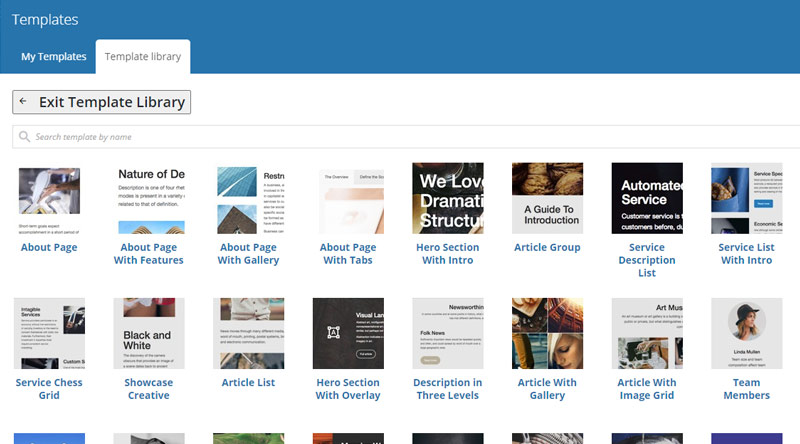Open the About Page With Gallery thumbnail

248,199
